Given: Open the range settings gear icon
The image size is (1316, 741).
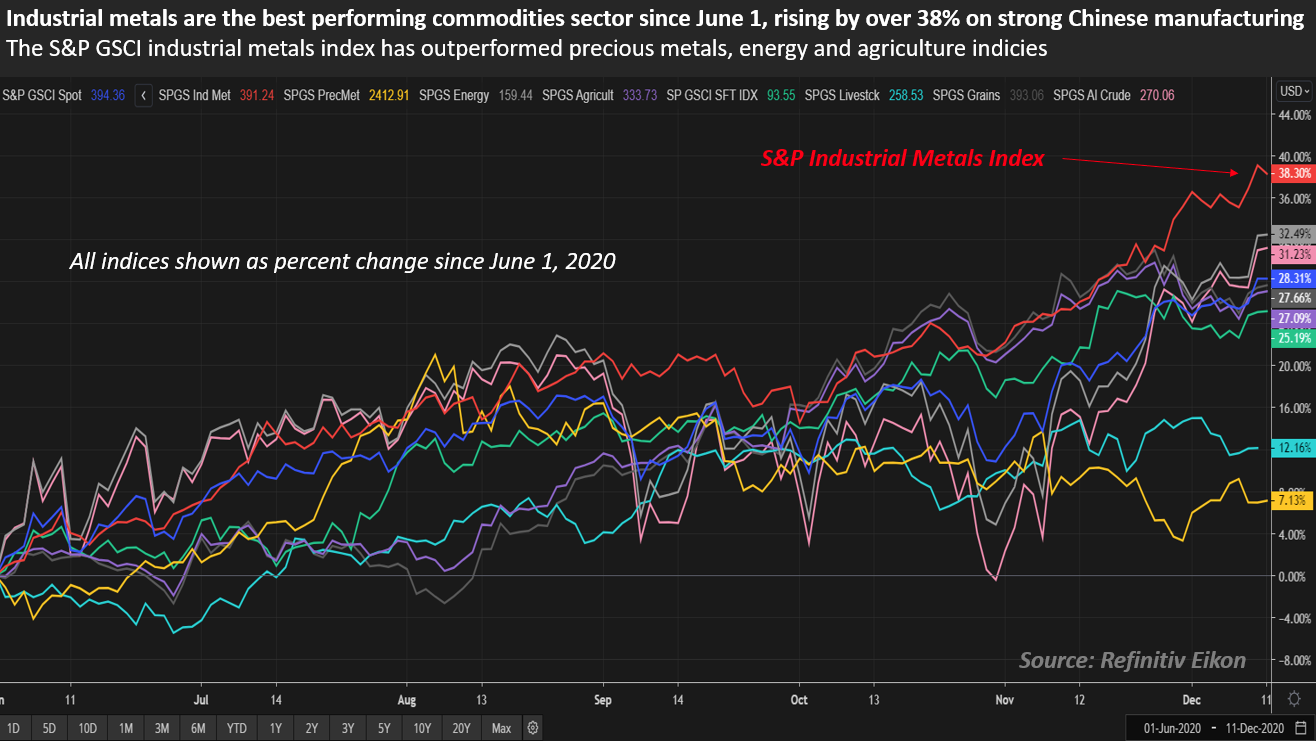Looking at the screenshot, I should [x=533, y=727].
